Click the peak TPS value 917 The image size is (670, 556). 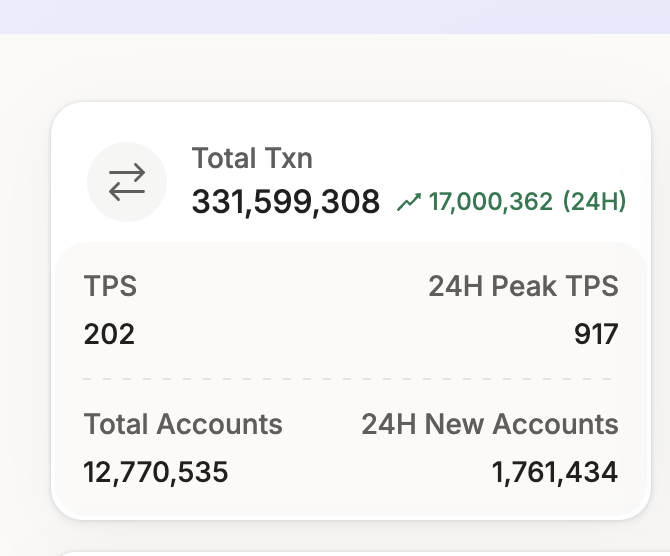click(596, 334)
